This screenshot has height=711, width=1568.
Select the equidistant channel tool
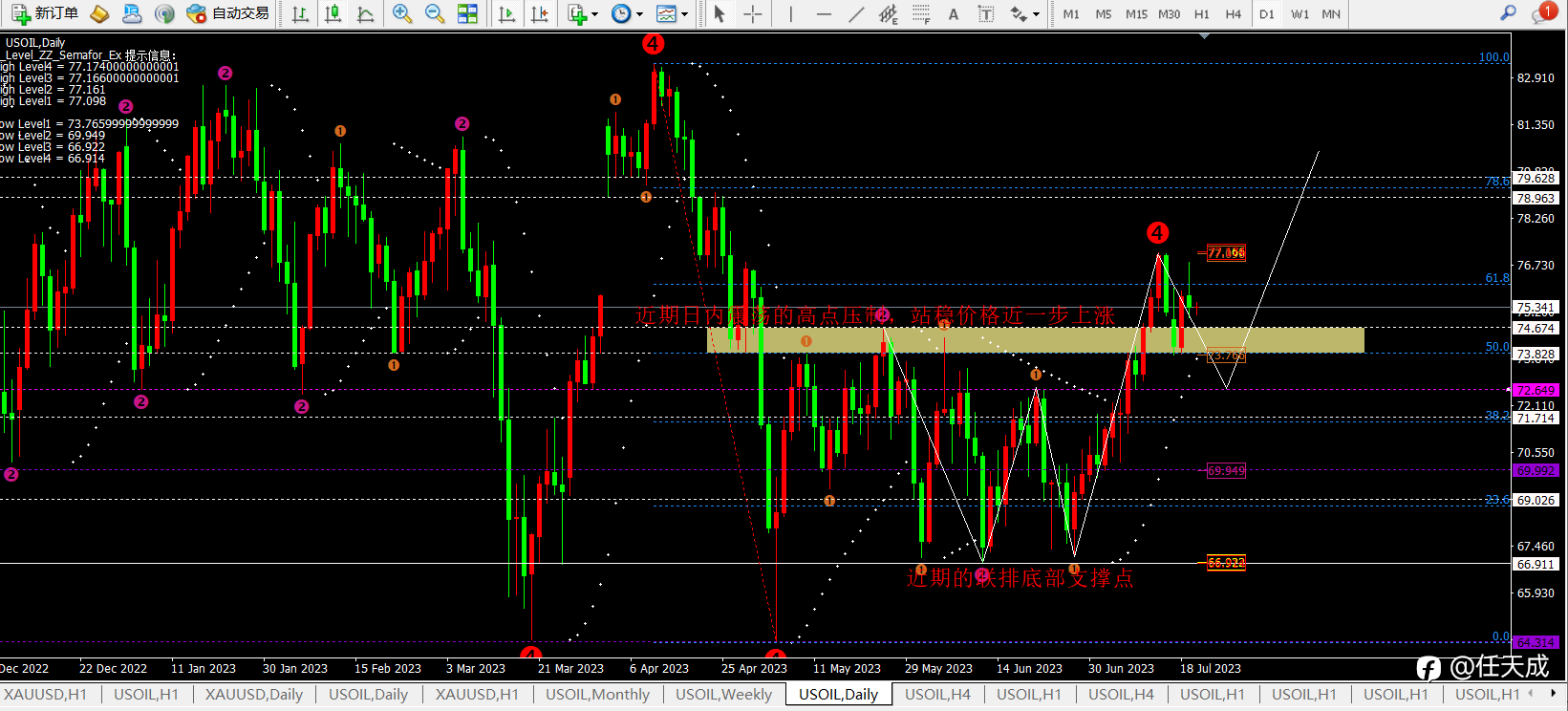point(889,13)
